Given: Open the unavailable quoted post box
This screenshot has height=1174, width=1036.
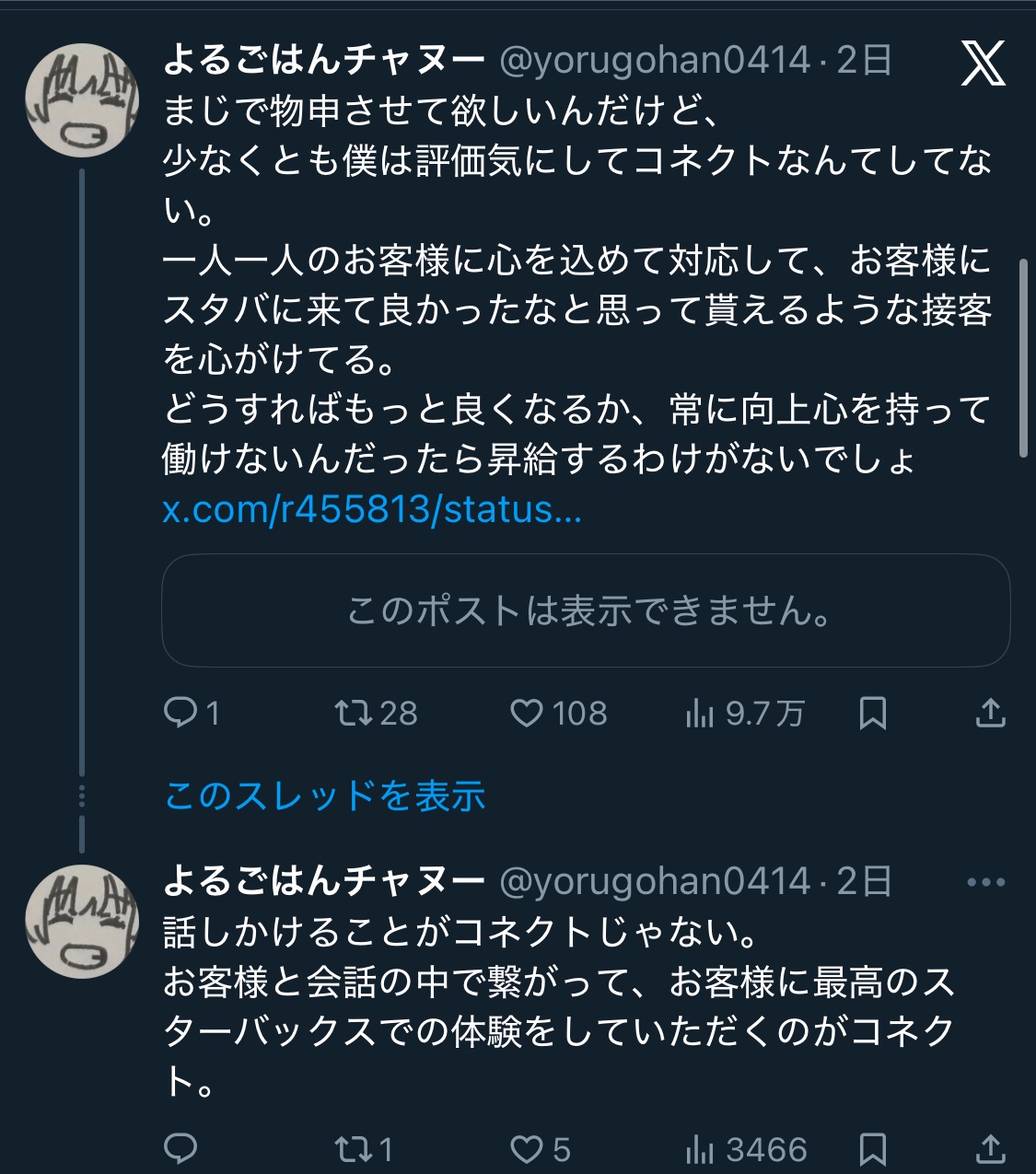Looking at the screenshot, I should coord(586,610).
